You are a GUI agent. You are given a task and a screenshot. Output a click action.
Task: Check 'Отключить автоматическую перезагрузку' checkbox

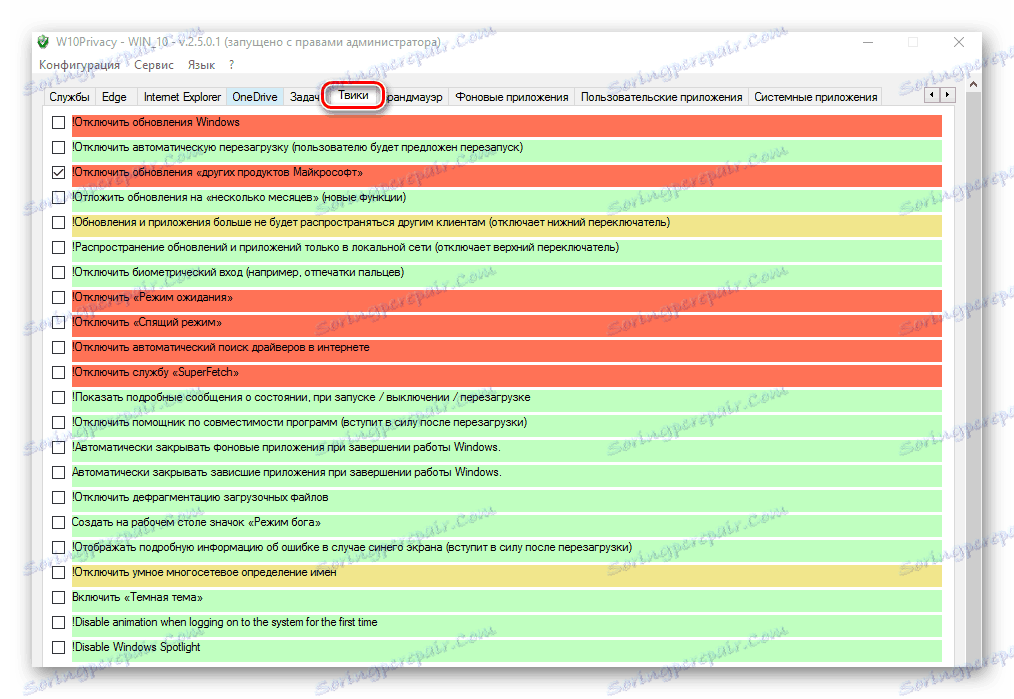pos(58,147)
